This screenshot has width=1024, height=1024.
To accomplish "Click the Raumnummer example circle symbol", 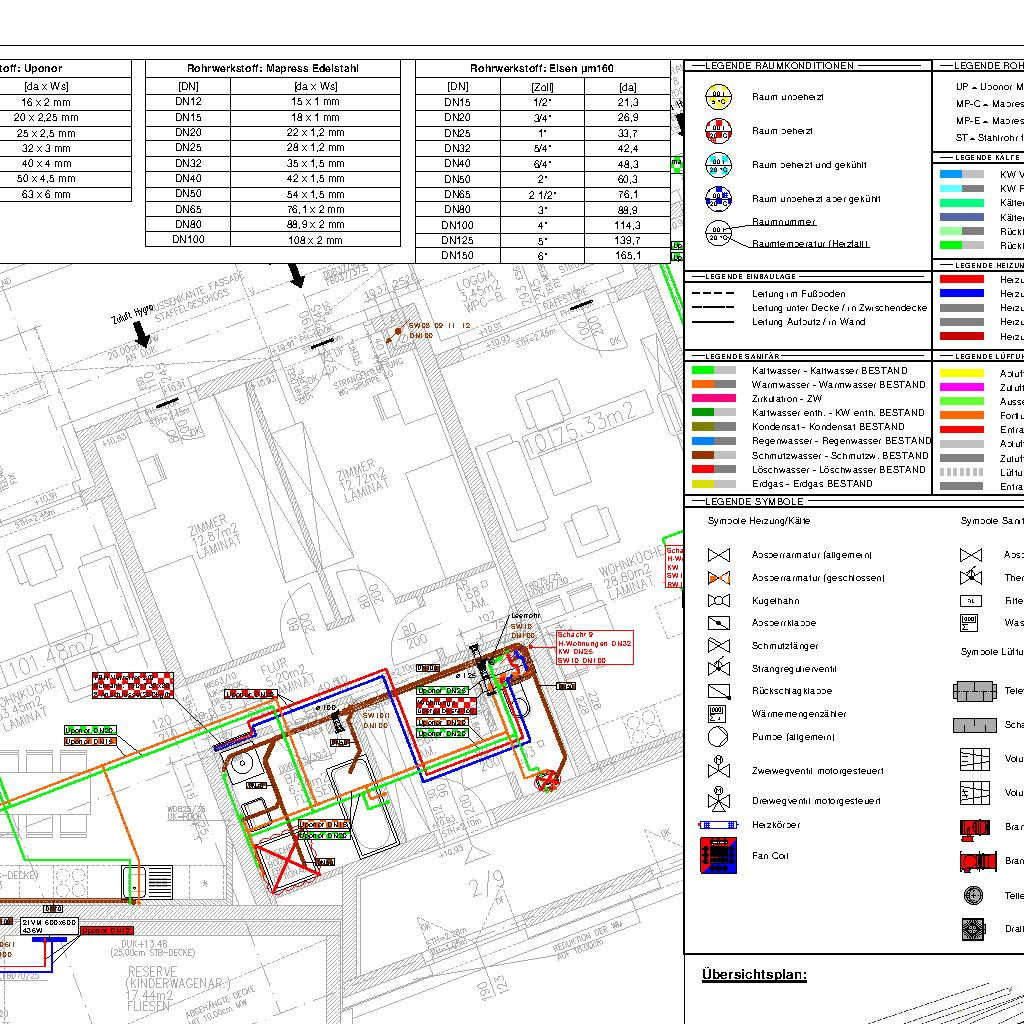I will point(718,233).
